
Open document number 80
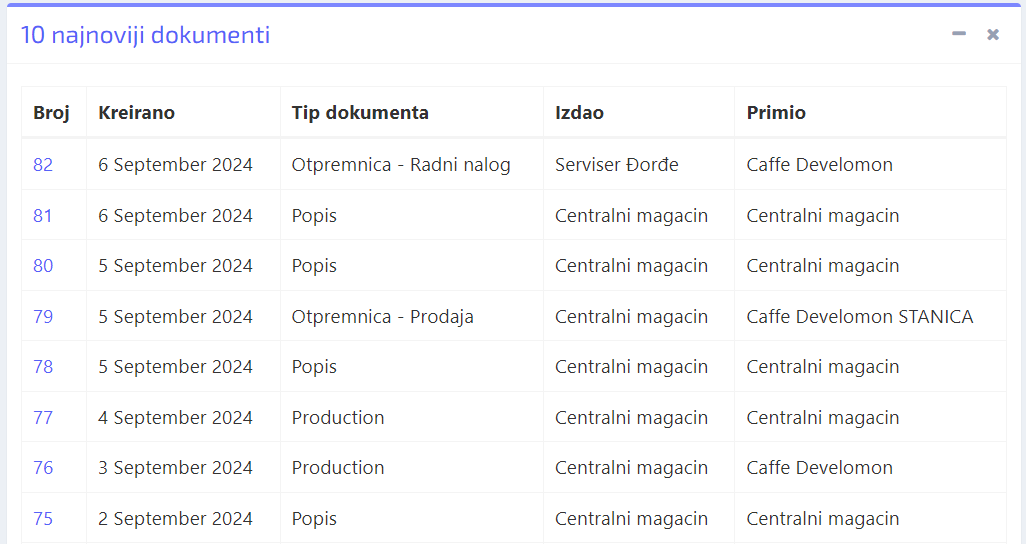click(x=43, y=266)
